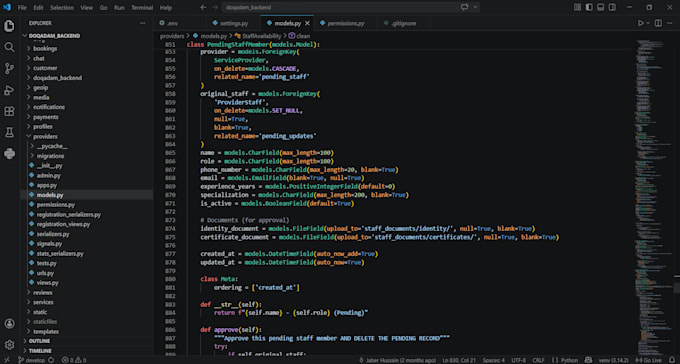Click the Customize Layout icon
This screenshot has height=364, width=680.
[x=577, y=7]
